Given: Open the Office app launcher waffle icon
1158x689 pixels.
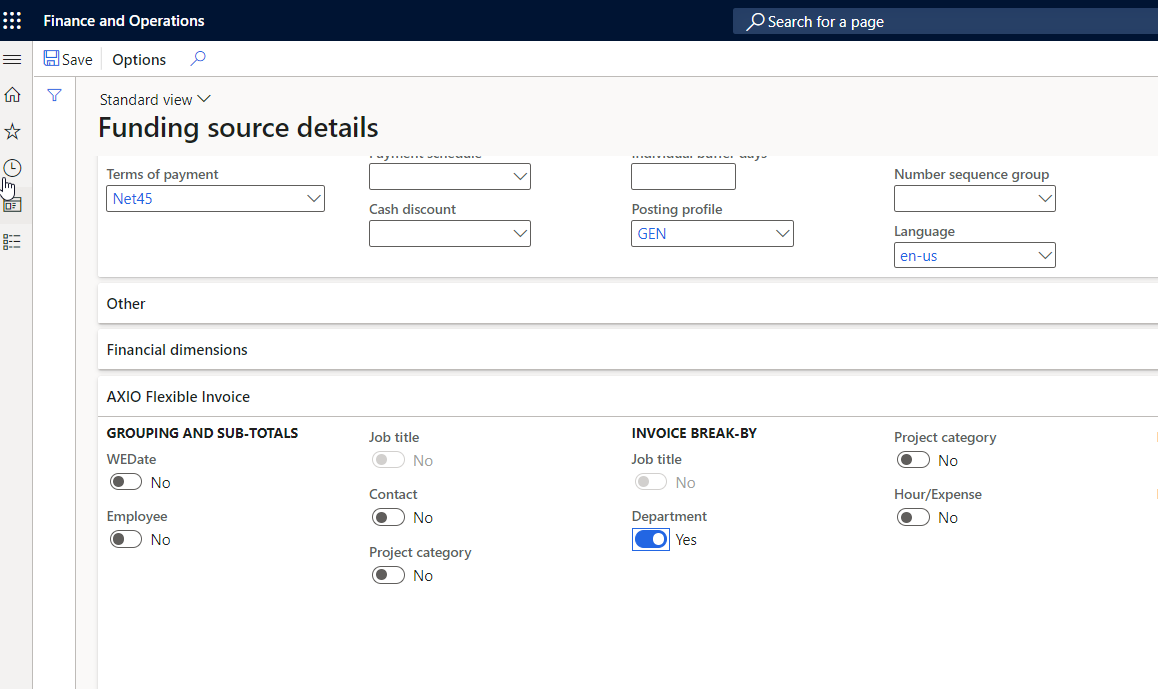Looking at the screenshot, I should coord(13,20).
